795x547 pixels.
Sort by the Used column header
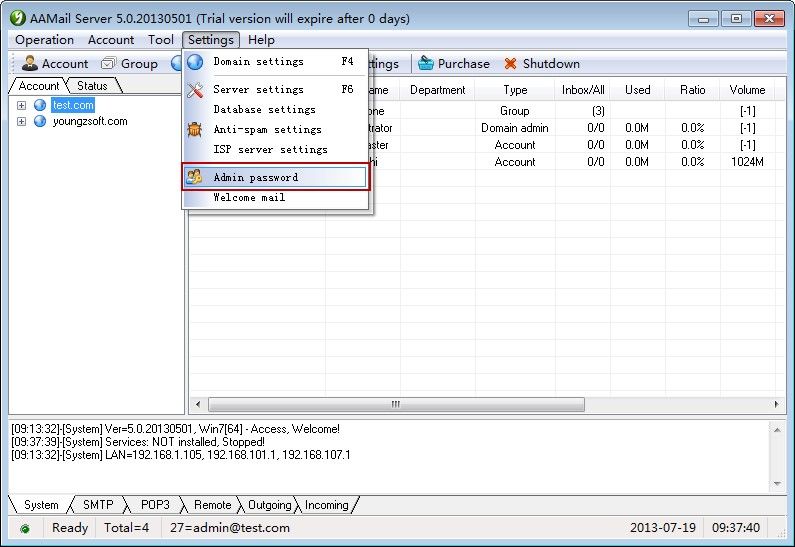click(637, 90)
